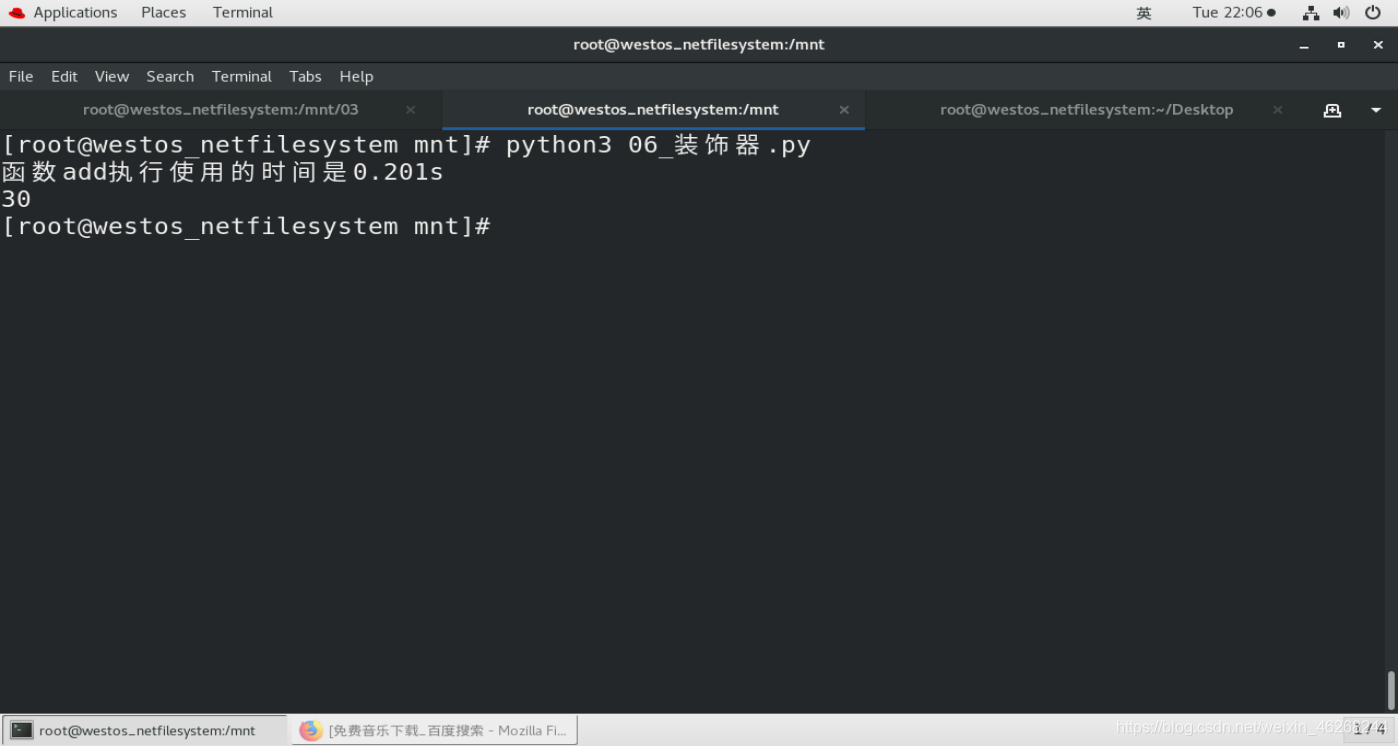Open the View menu
This screenshot has height=746, width=1398.
(112, 76)
